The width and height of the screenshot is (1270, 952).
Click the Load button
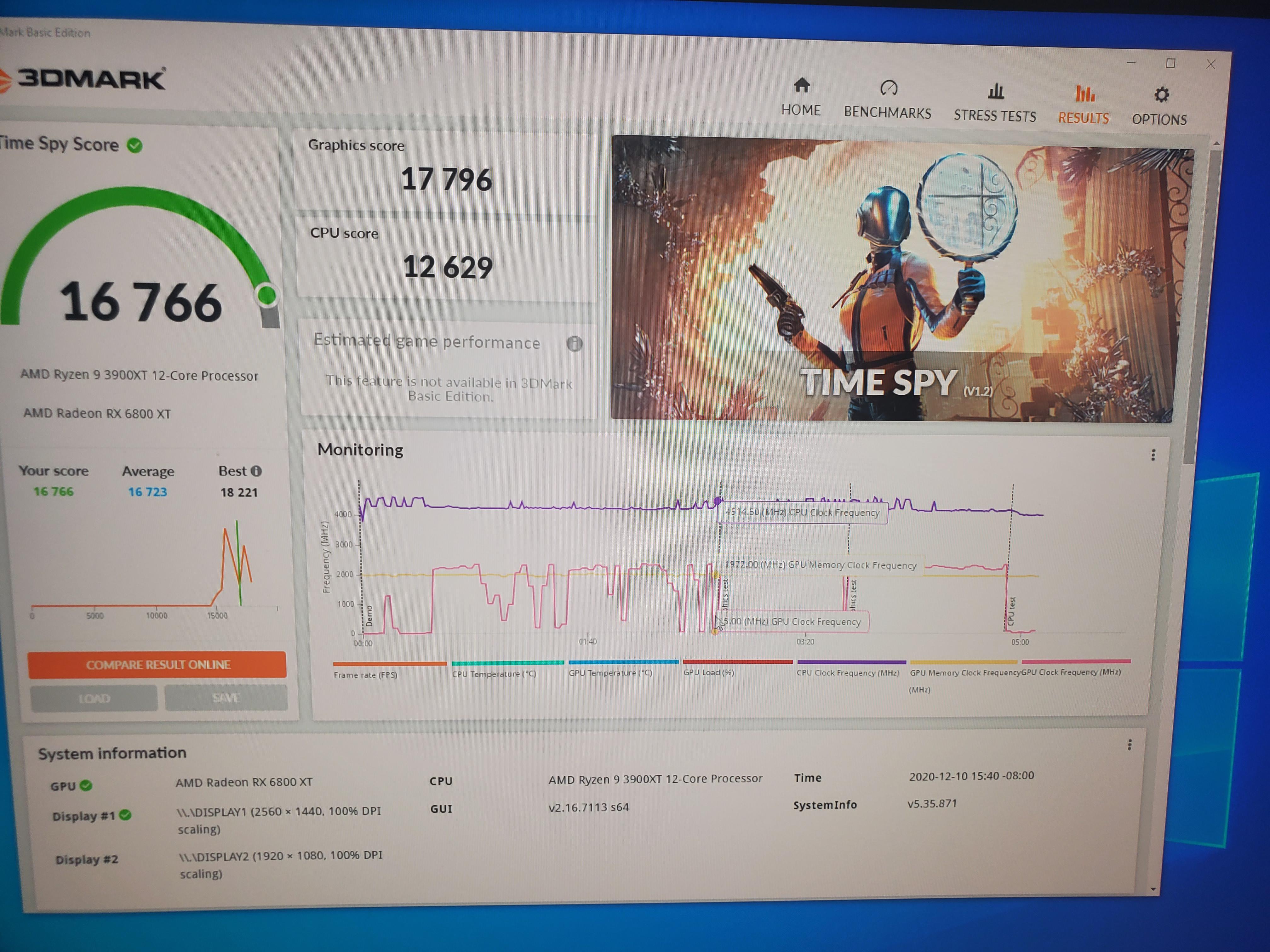pos(94,698)
